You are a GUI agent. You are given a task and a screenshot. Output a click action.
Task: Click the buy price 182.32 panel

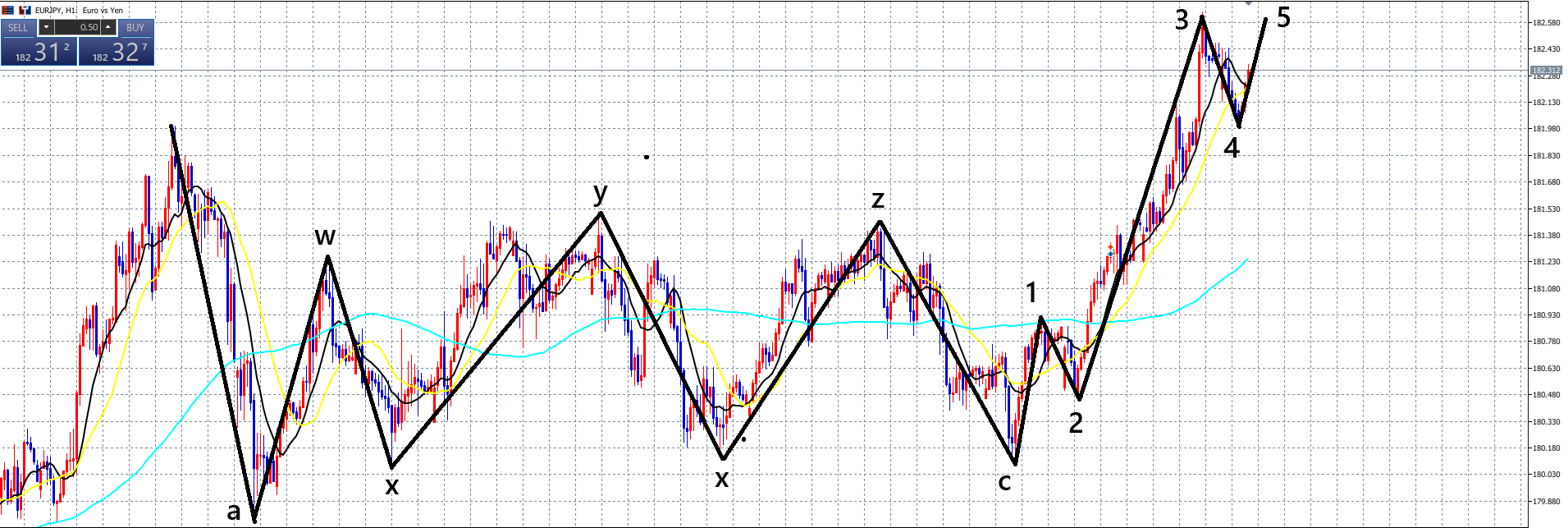point(116,52)
